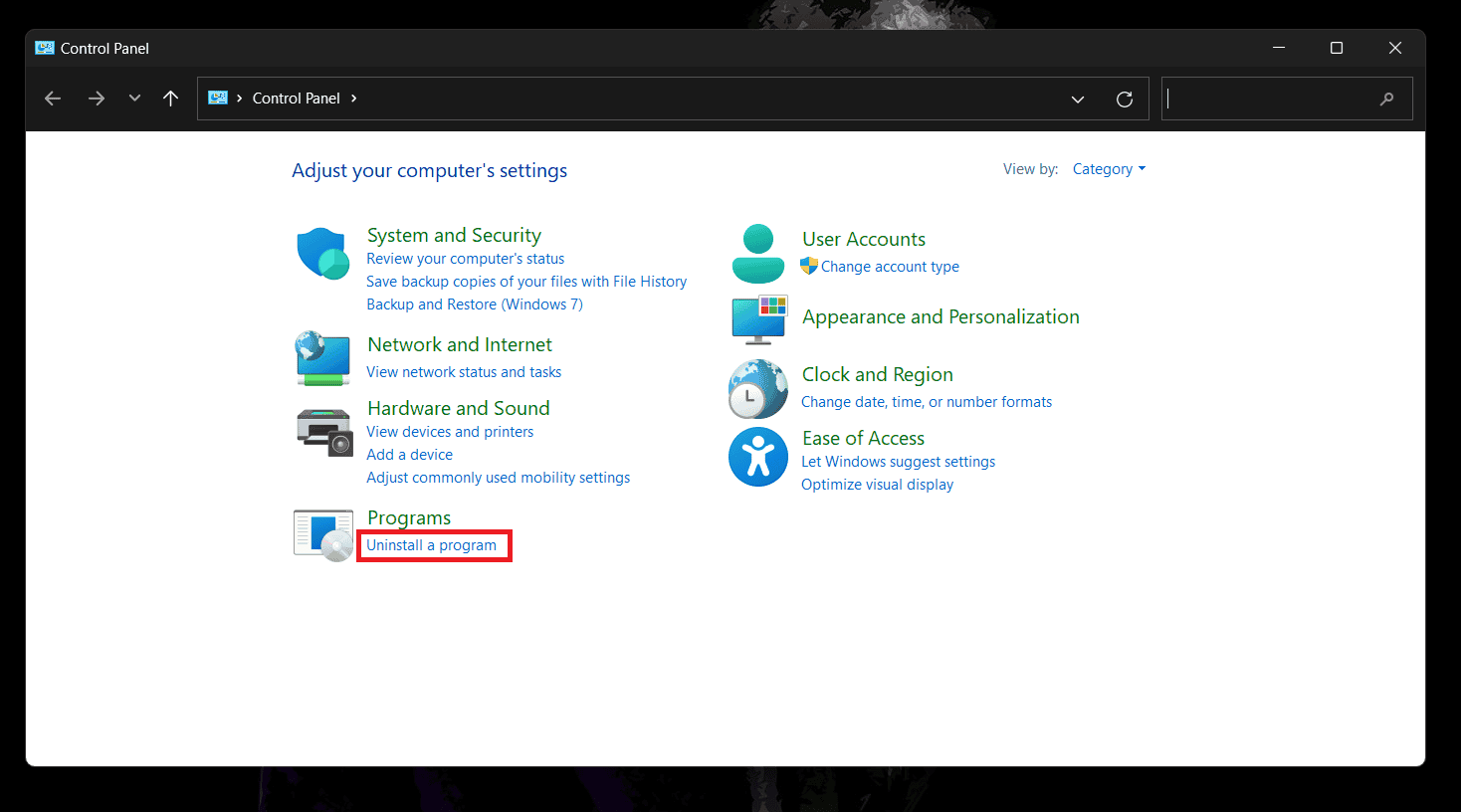The height and width of the screenshot is (812, 1461).
Task: Open Clock and Region category
Action: point(878,374)
